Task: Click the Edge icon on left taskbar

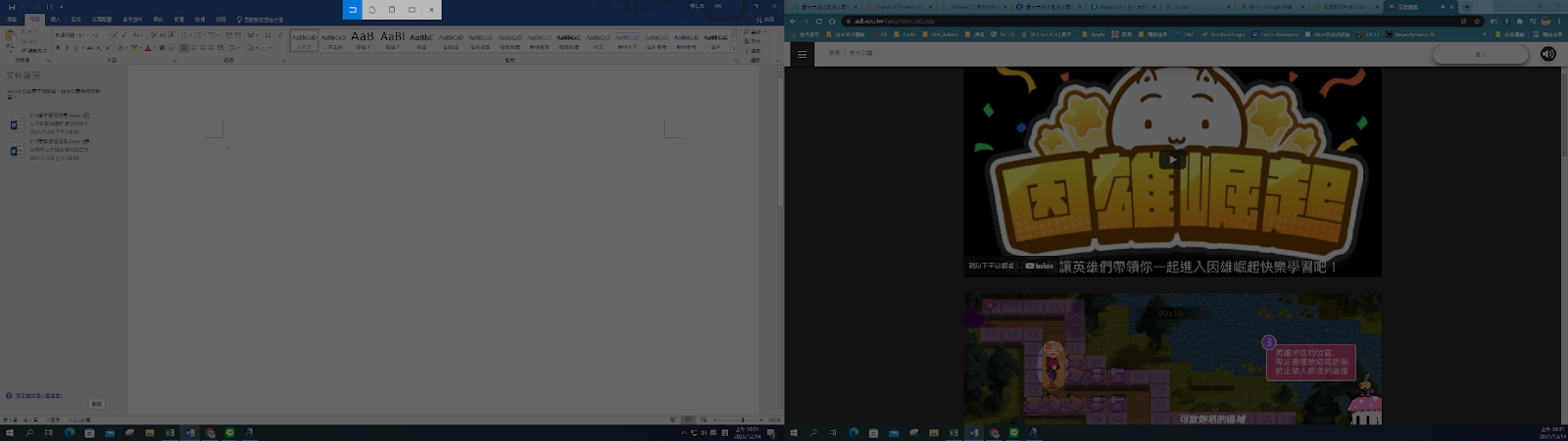Action: tap(70, 432)
